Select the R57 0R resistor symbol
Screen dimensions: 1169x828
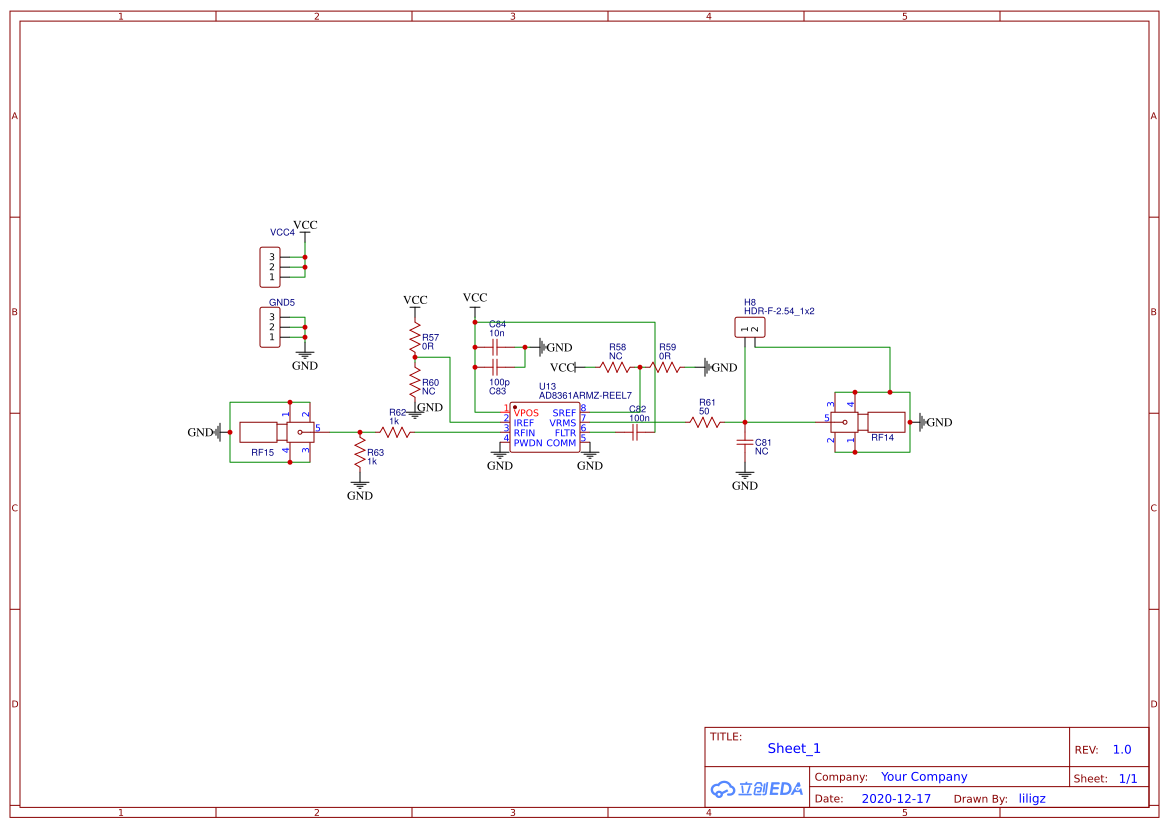coord(415,338)
